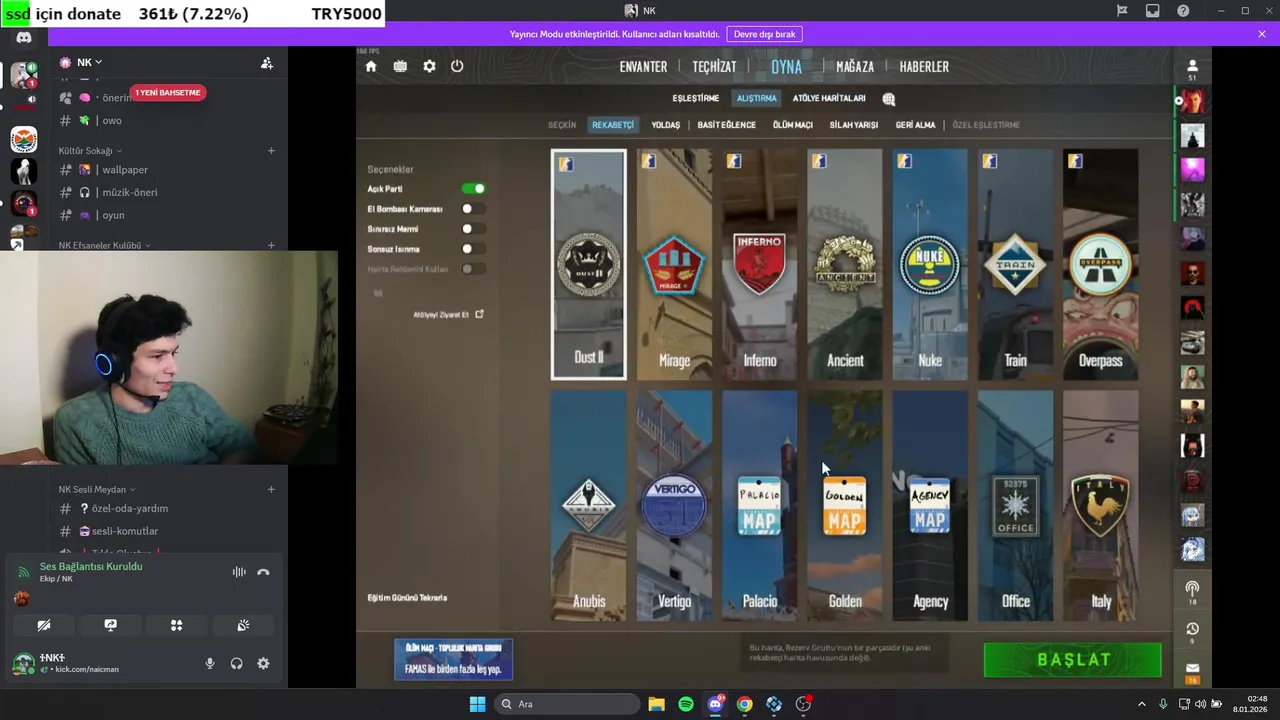Collapse the NK Efsaneler Kulübü category
The image size is (1280, 720).
104,245
